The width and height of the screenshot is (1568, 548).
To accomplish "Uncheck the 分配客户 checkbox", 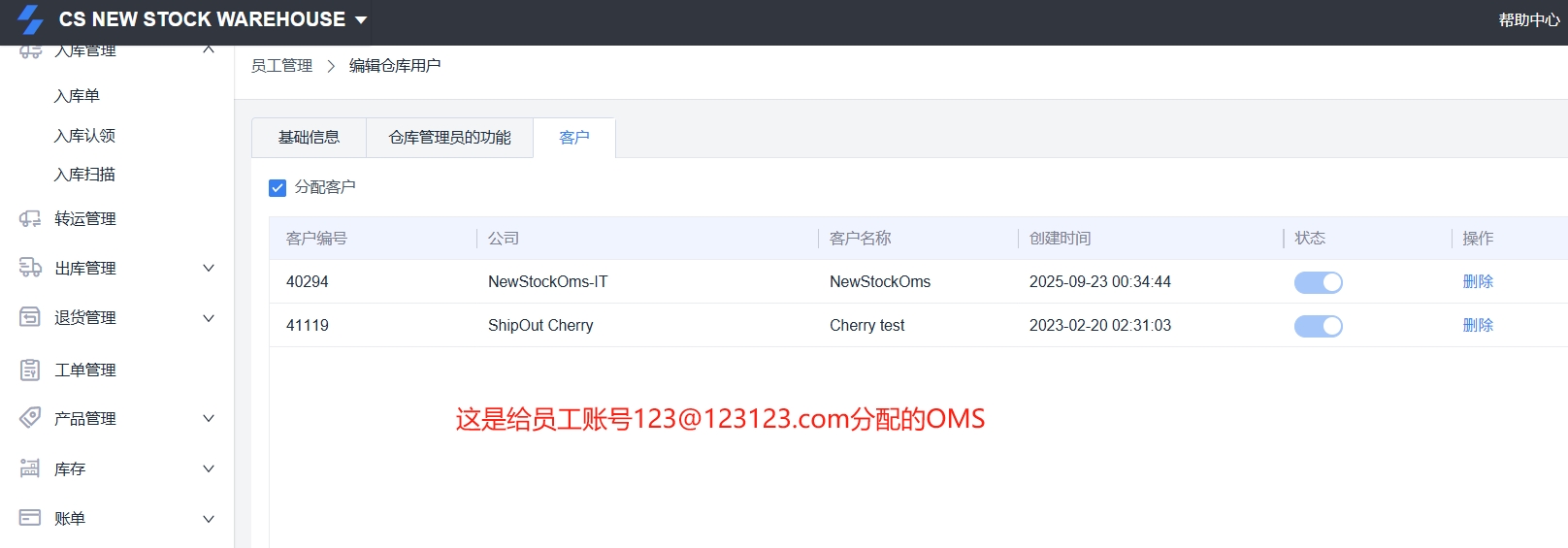I will tap(278, 187).
